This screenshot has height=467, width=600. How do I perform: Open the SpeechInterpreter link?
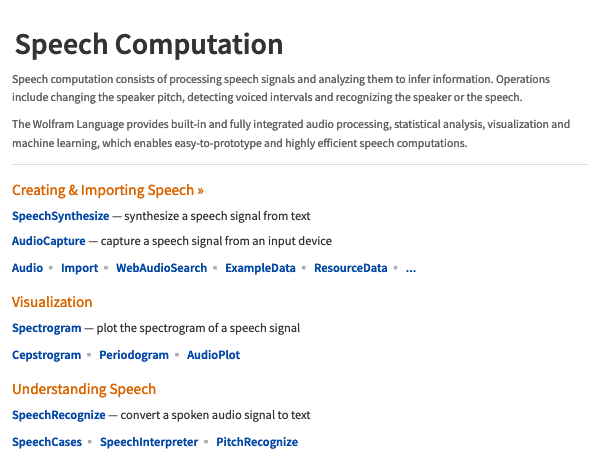click(149, 442)
